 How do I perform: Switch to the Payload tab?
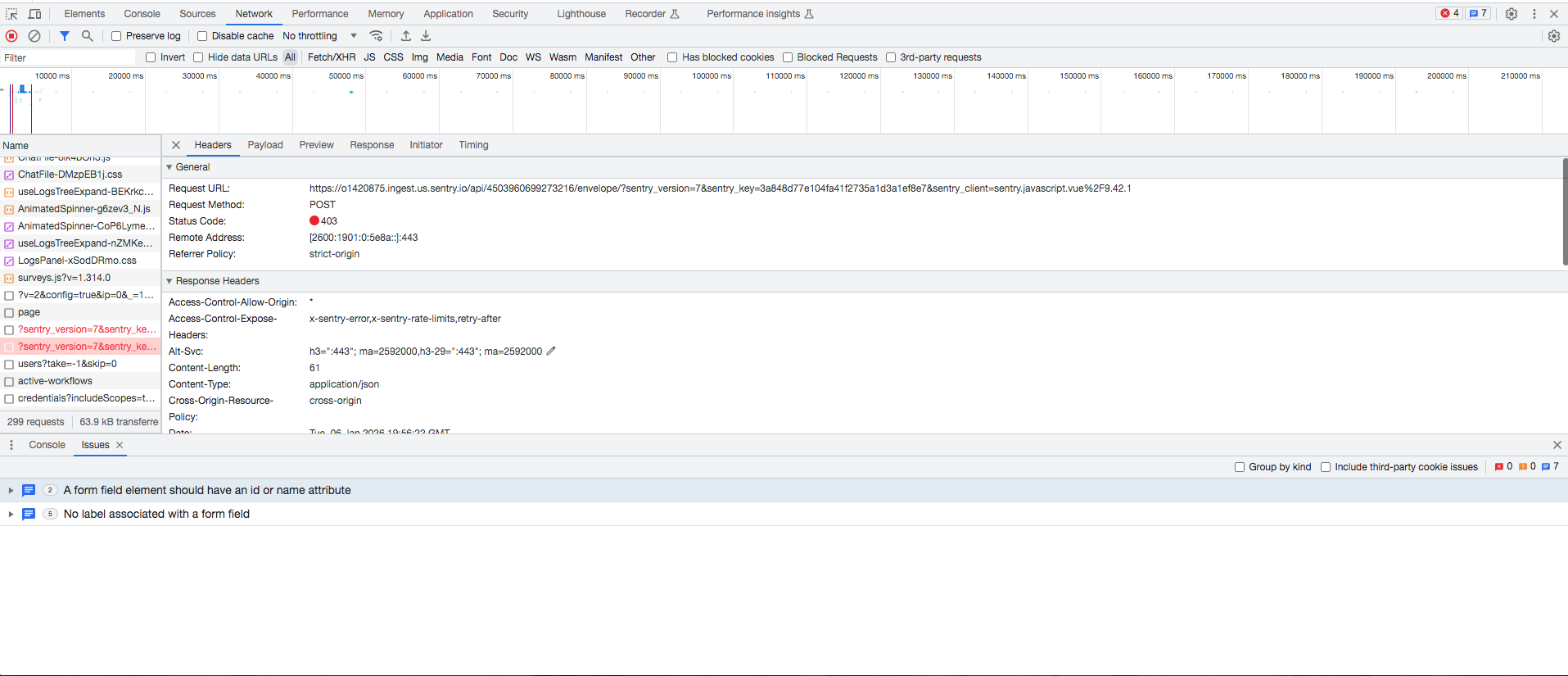265,145
